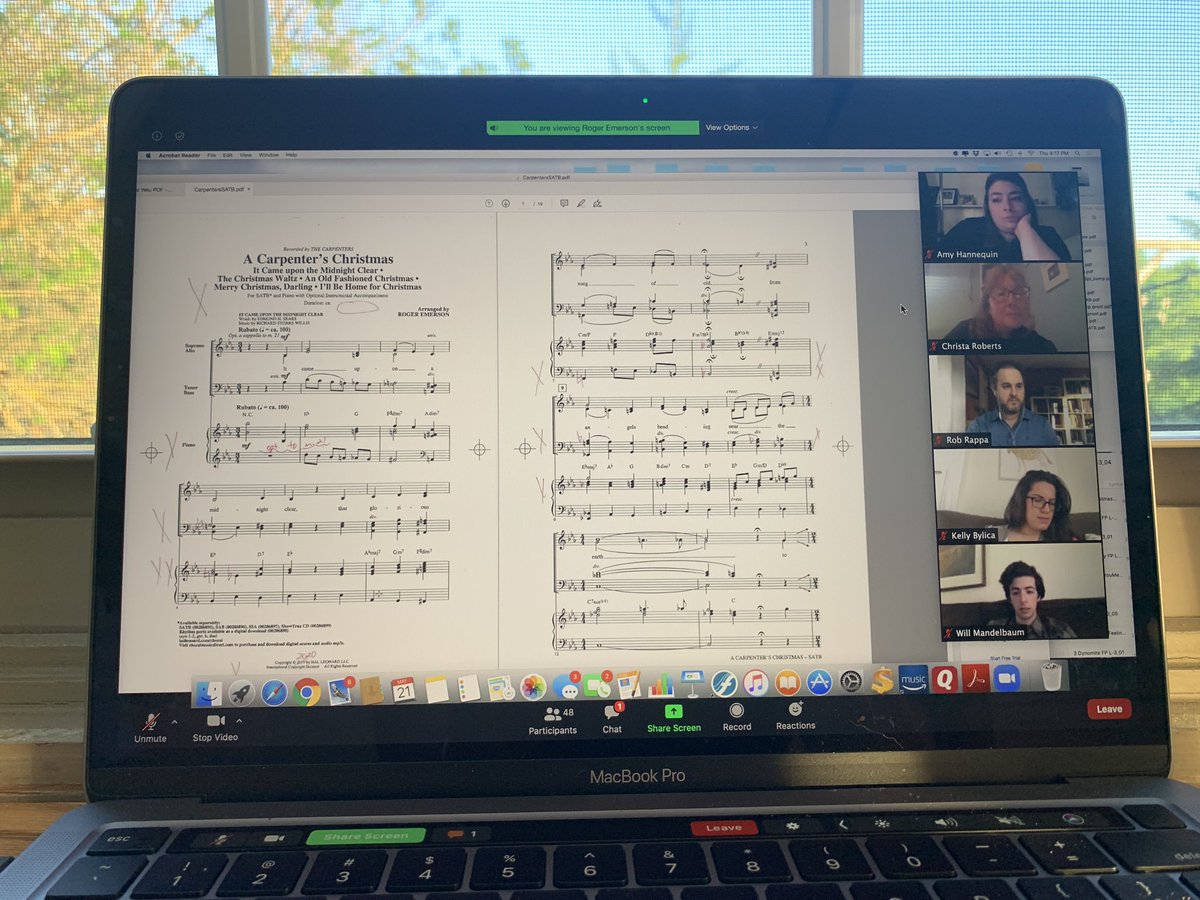Open iTunes music note icon in Dock

click(756, 683)
